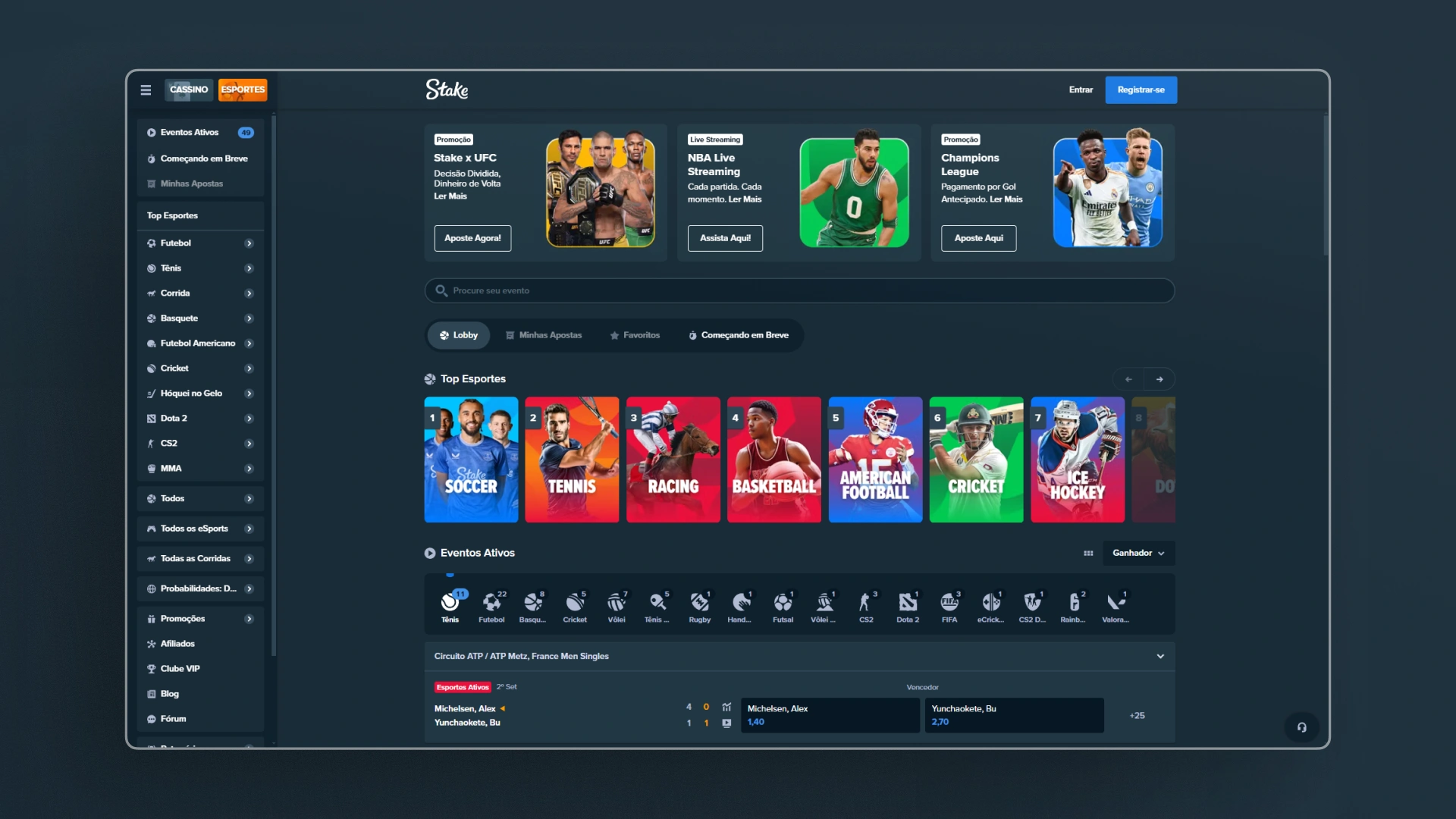Viewport: 1456px width, 819px height.
Task: Click the Registrar-se button
Action: coord(1141,90)
